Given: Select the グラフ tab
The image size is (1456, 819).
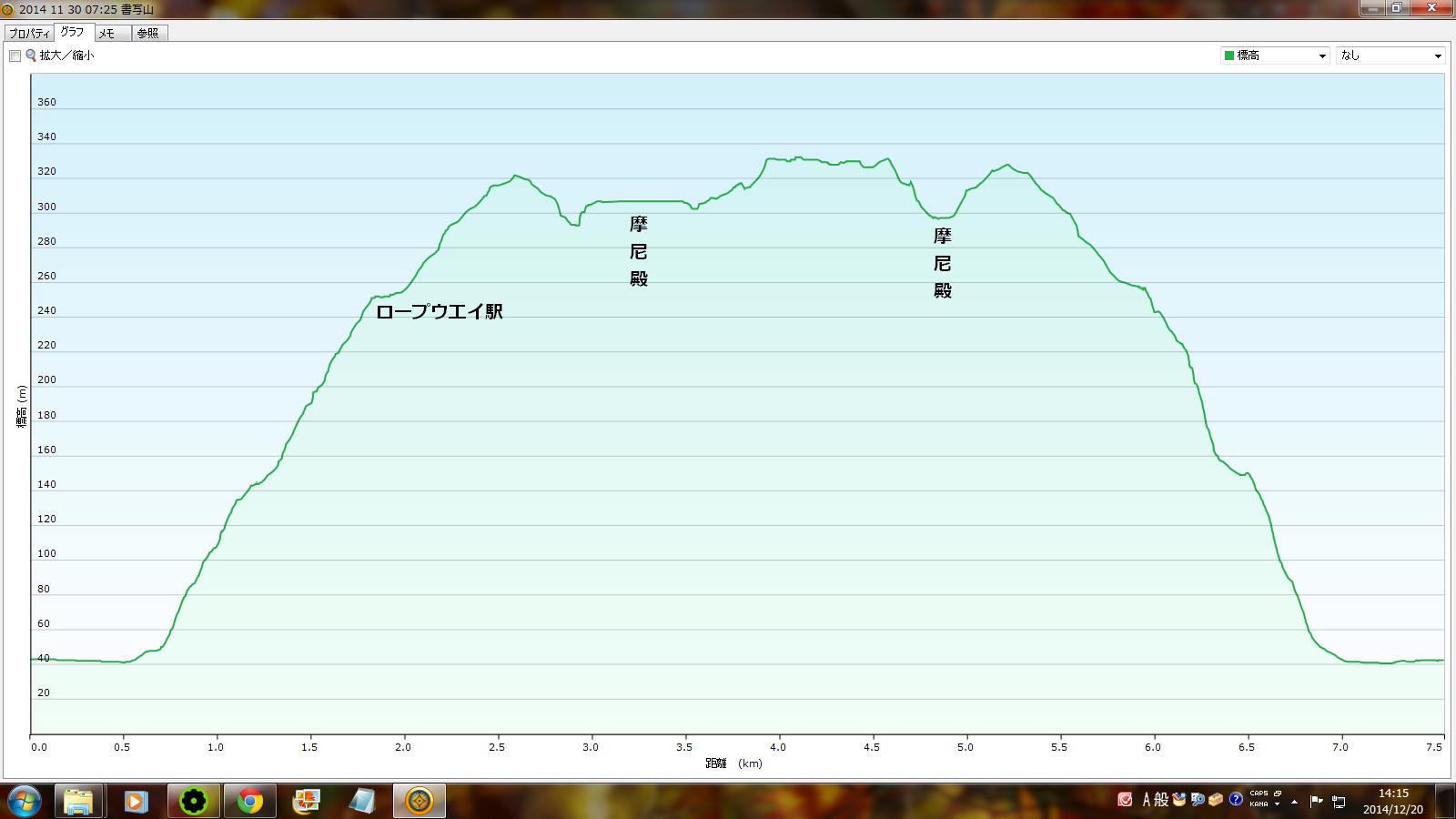Looking at the screenshot, I should click(73, 32).
